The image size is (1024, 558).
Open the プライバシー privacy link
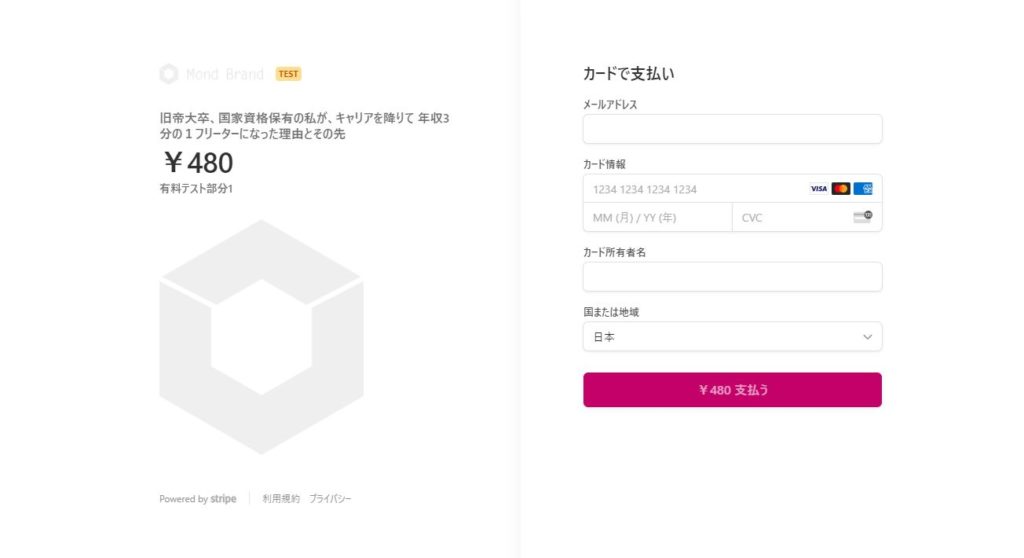[x=330, y=499]
